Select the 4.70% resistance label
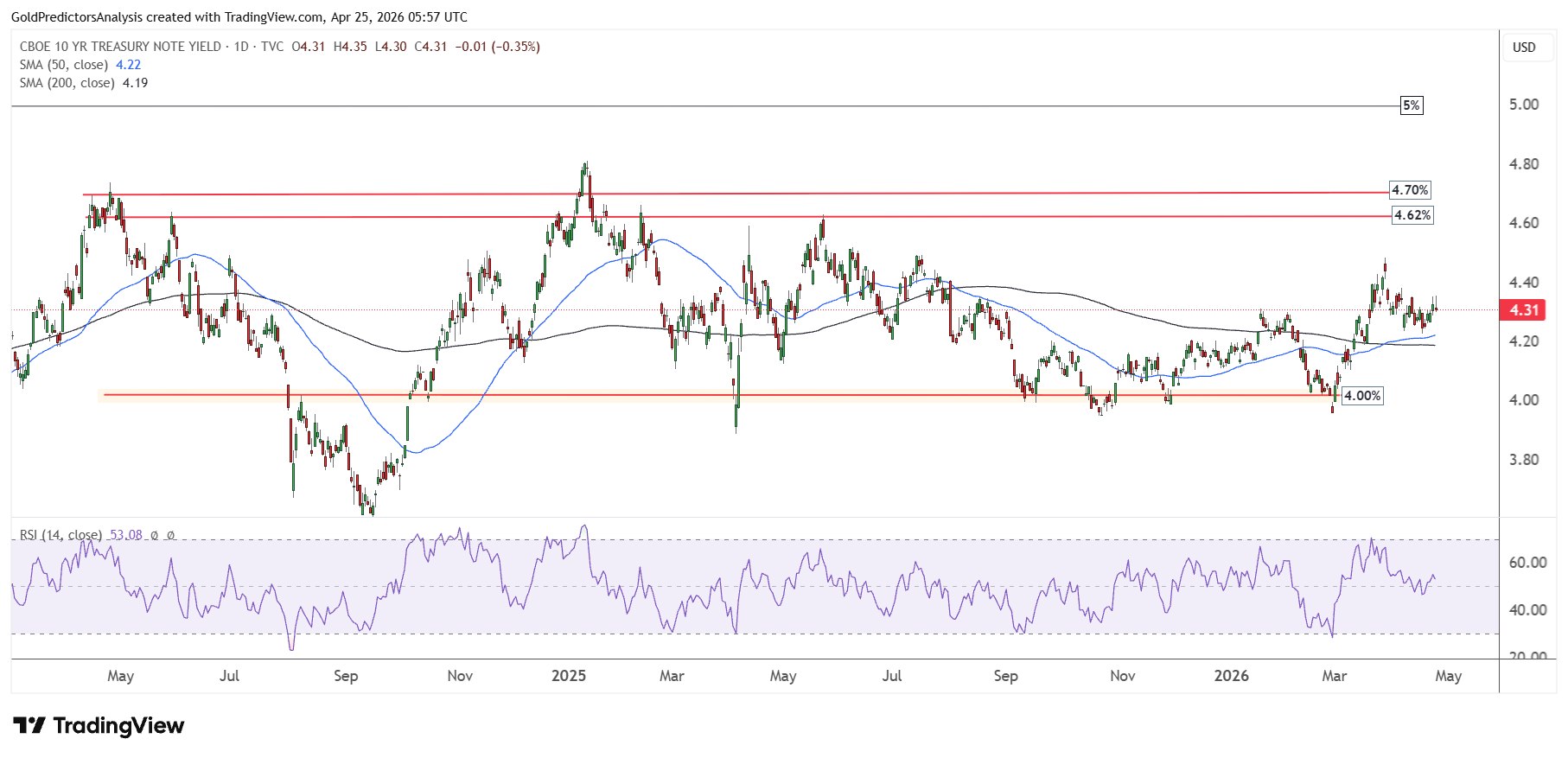The image size is (1568, 758). click(x=1410, y=190)
